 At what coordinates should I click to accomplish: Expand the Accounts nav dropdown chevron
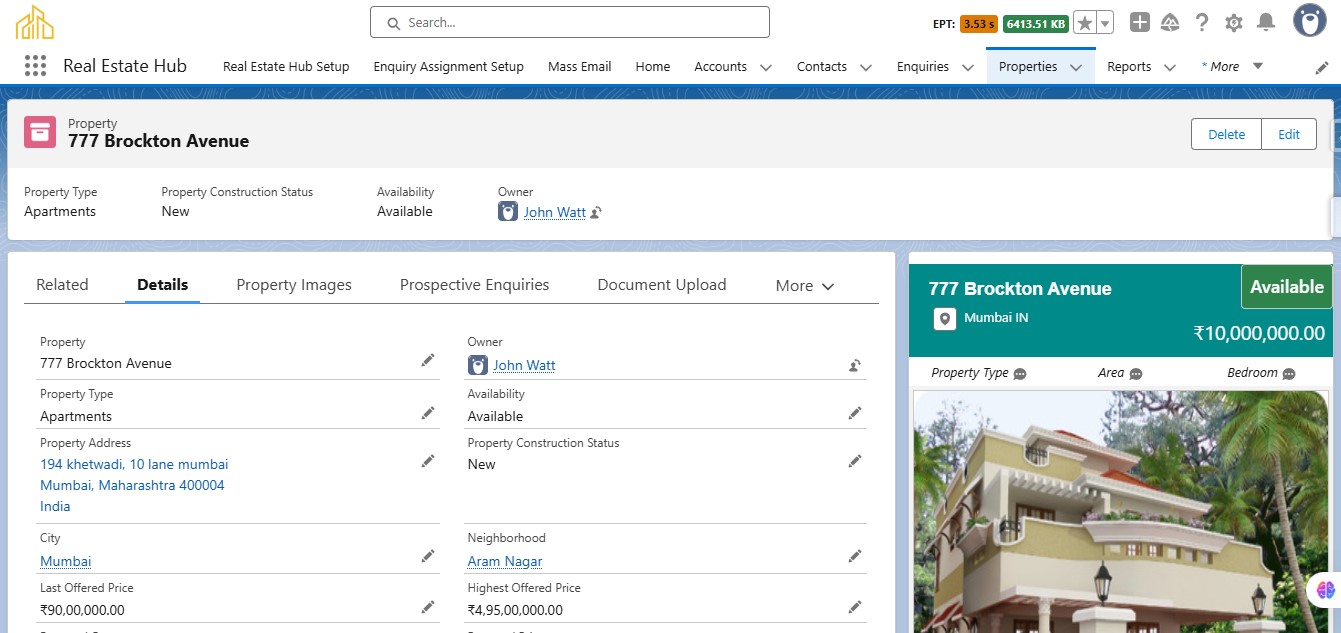[x=766, y=67]
